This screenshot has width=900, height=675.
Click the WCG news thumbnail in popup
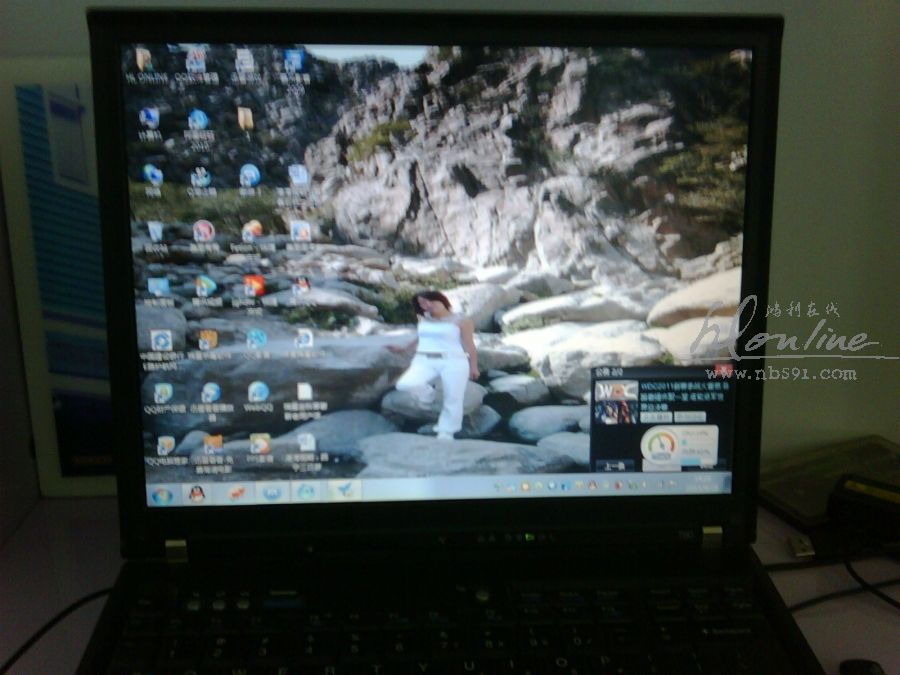point(615,402)
